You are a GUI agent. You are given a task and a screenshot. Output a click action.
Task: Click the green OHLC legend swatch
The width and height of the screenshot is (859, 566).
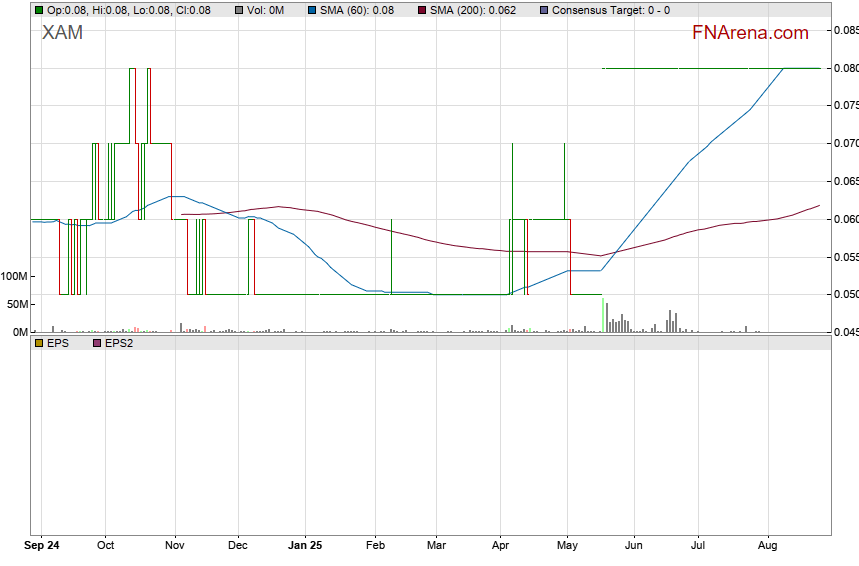coord(39,10)
